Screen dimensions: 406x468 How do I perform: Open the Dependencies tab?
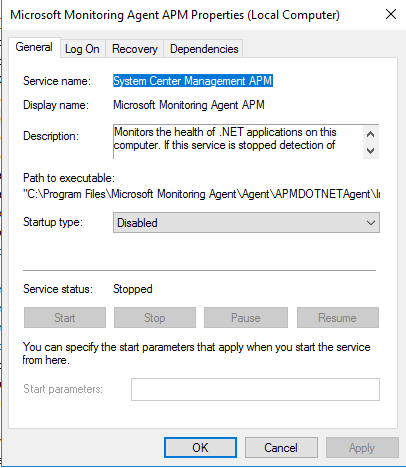pyautogui.click(x=204, y=49)
